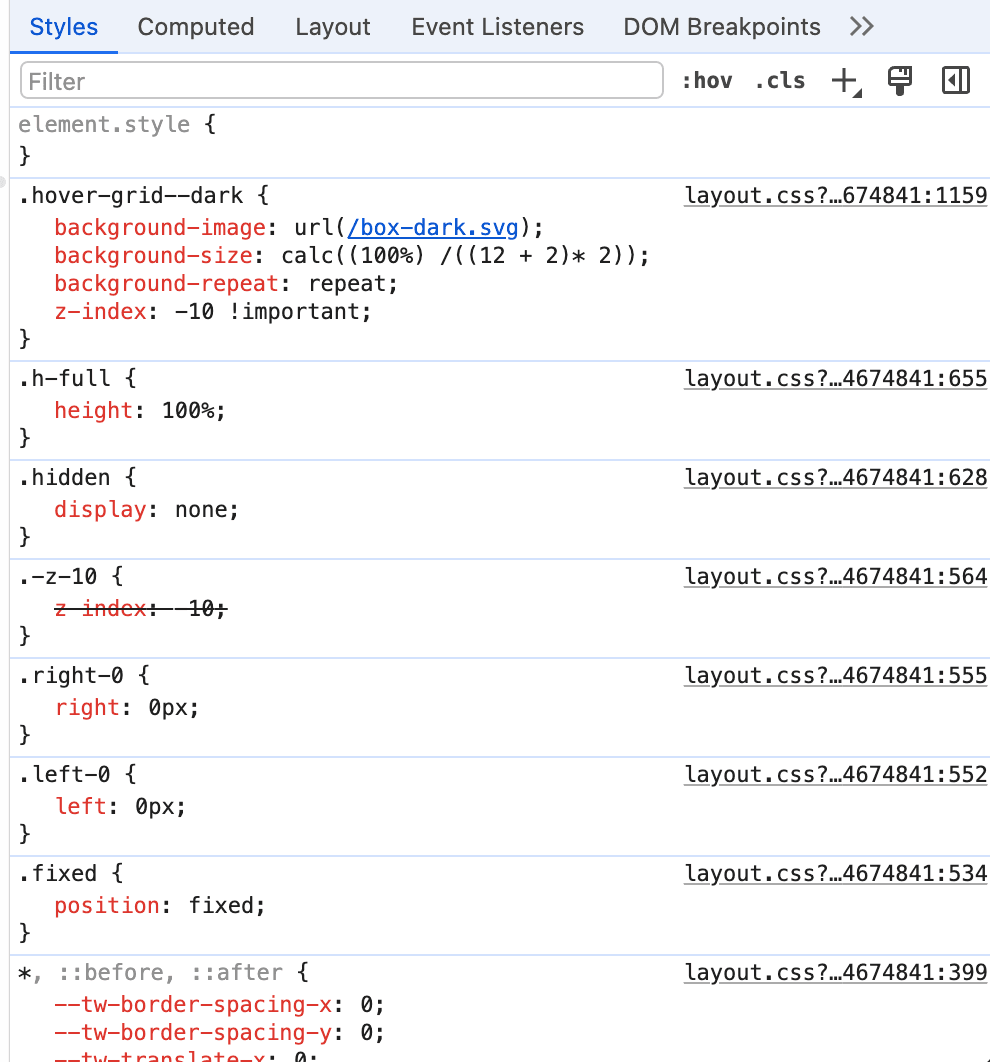
Task: Toggle the sidebar panel icon
Action: point(955,80)
